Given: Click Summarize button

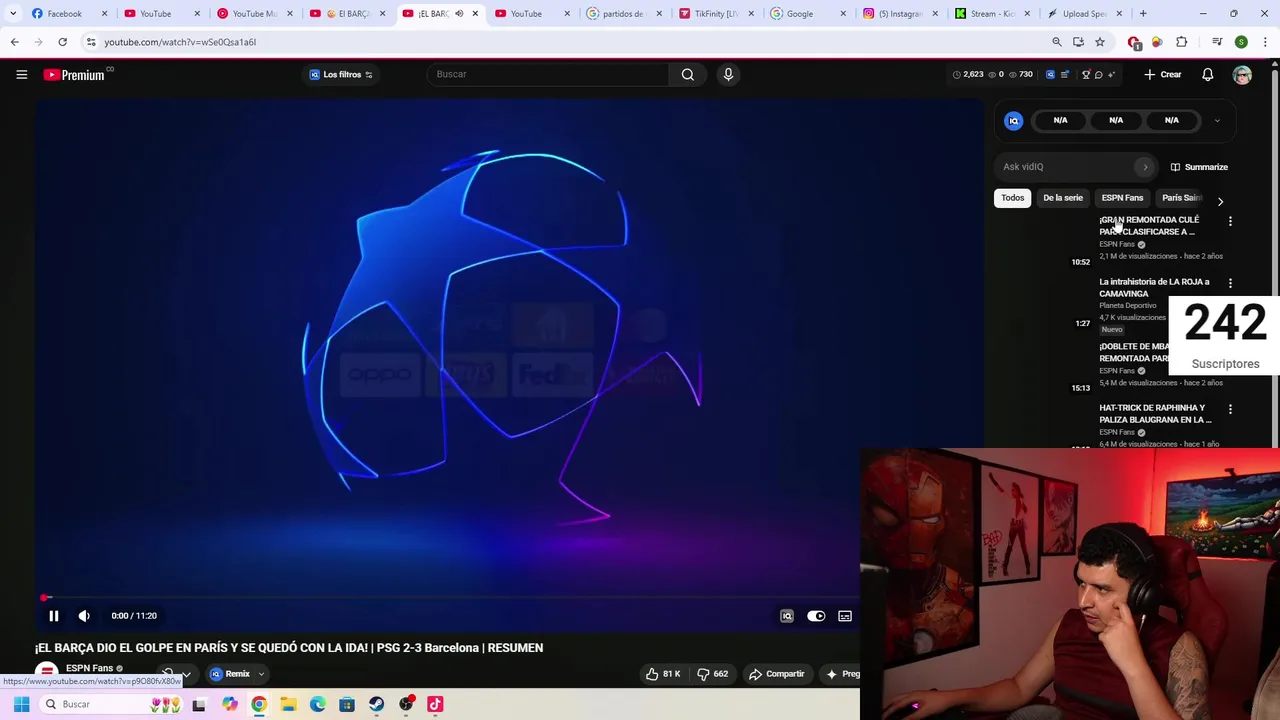Looking at the screenshot, I should coord(1199,167).
